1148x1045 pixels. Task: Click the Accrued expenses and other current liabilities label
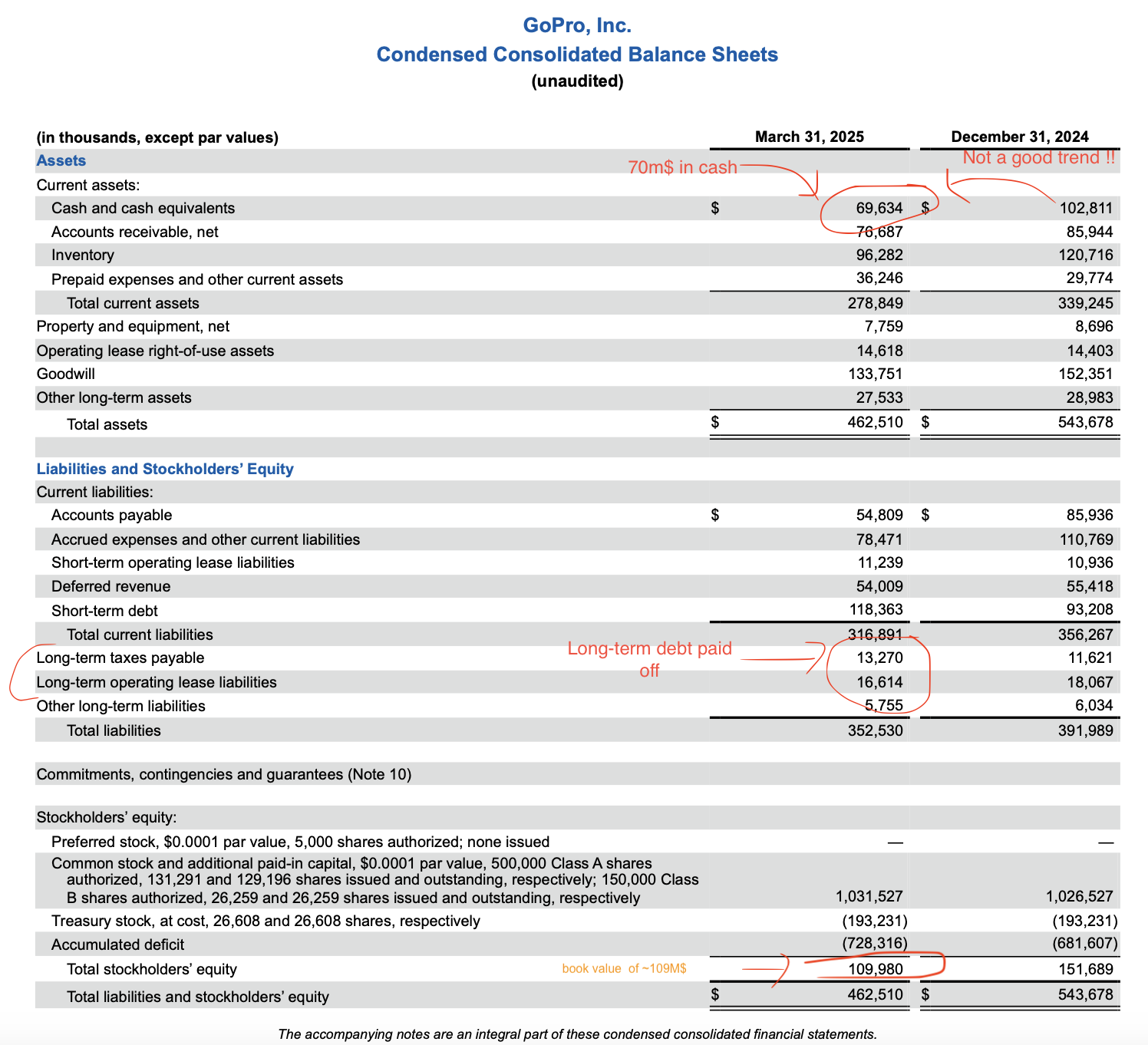tap(206, 539)
